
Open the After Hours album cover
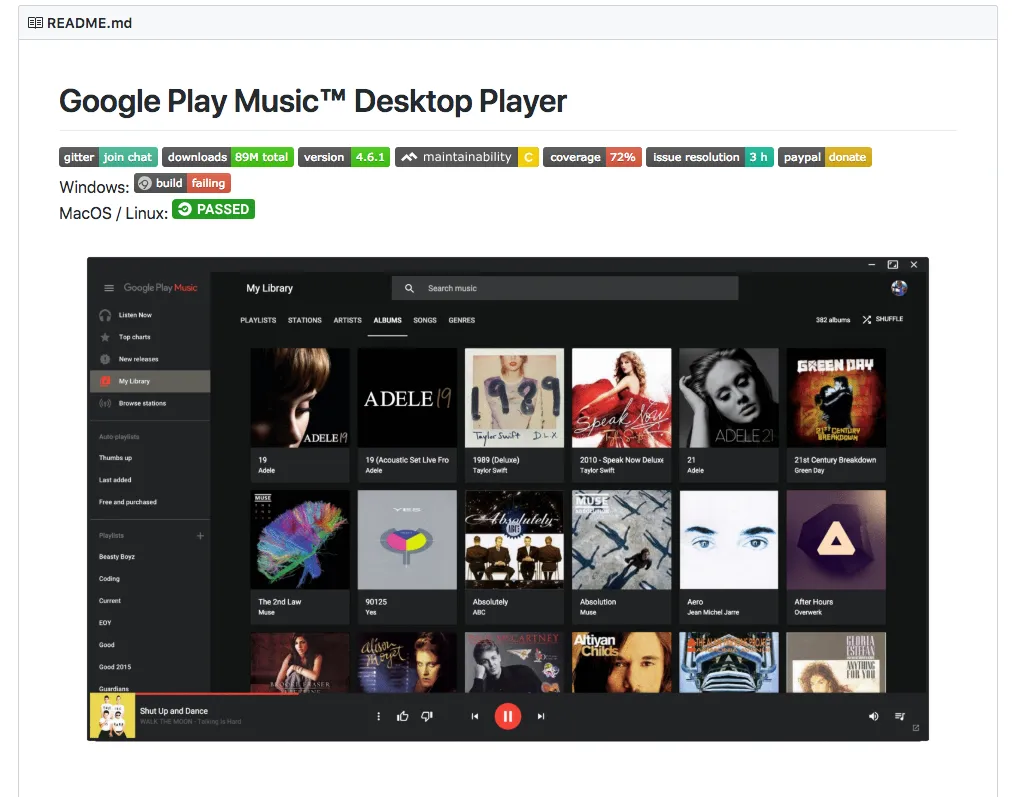tap(836, 540)
